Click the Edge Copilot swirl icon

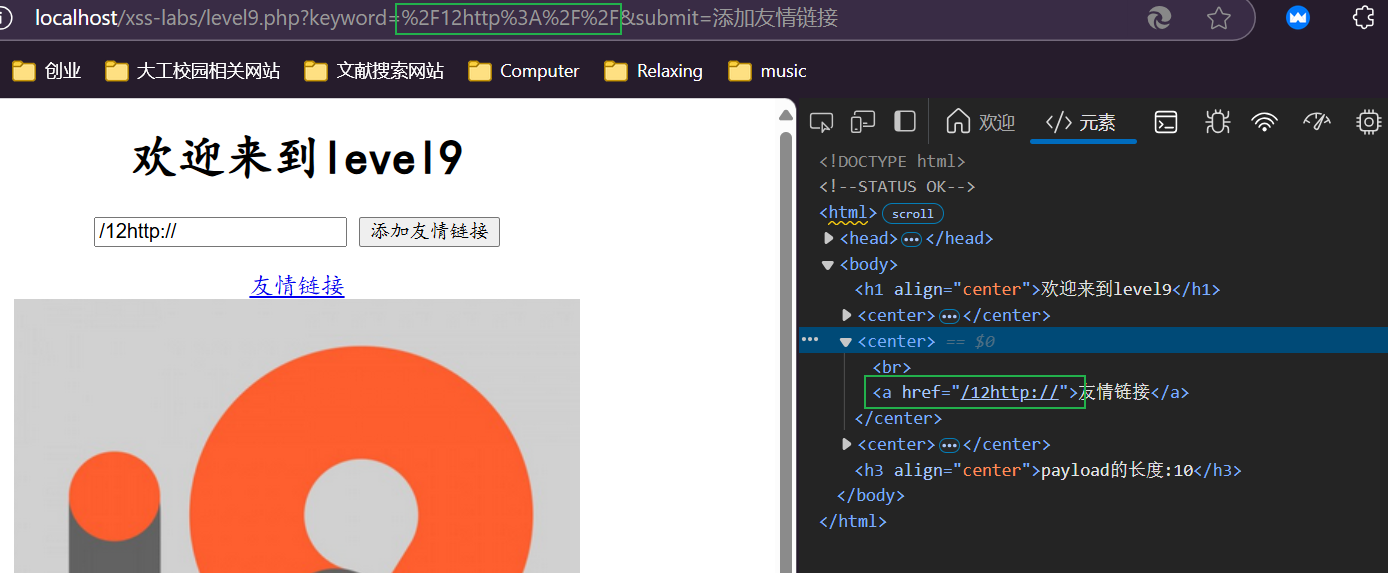[x=1160, y=18]
